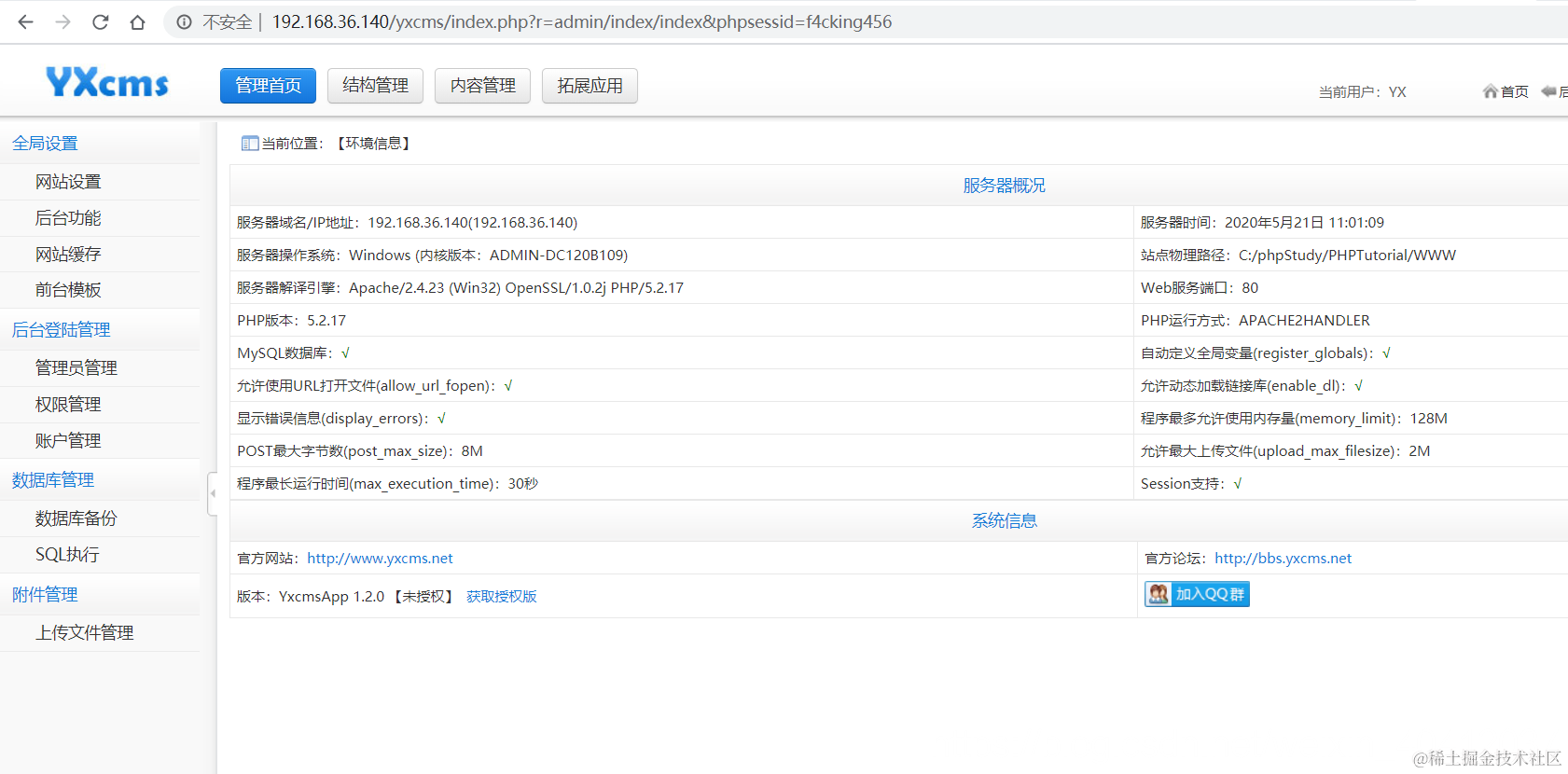Click the 首页 link in the header
1568x774 pixels.
1514,91
